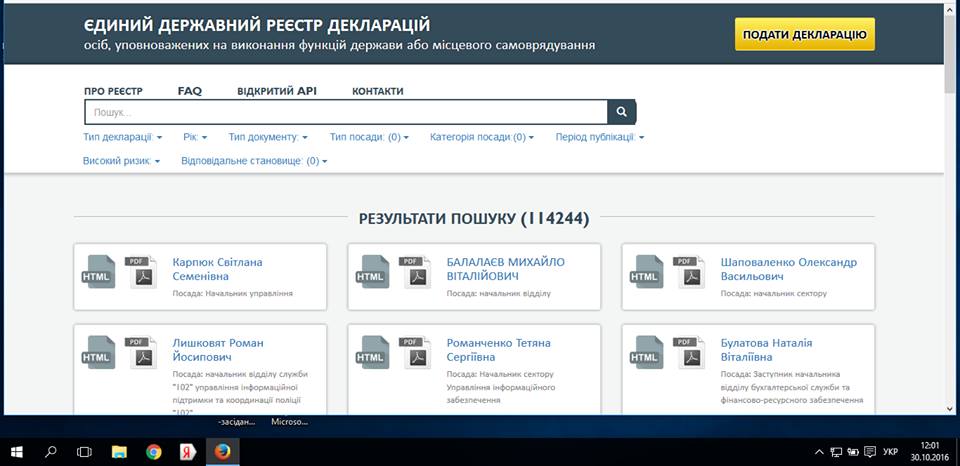The image size is (960, 466).
Task: Open Шаповаленко Олександр Васильович name link
Action: coord(789,269)
